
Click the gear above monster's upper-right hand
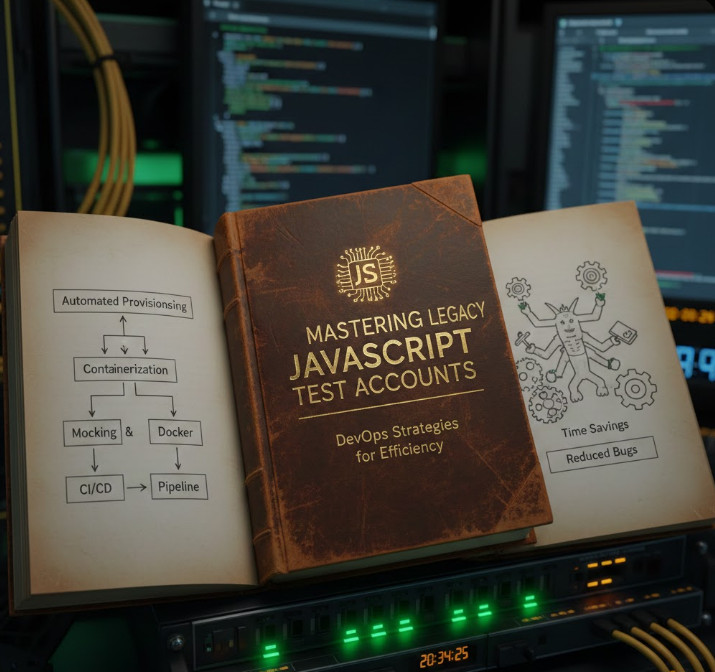click(x=591, y=275)
